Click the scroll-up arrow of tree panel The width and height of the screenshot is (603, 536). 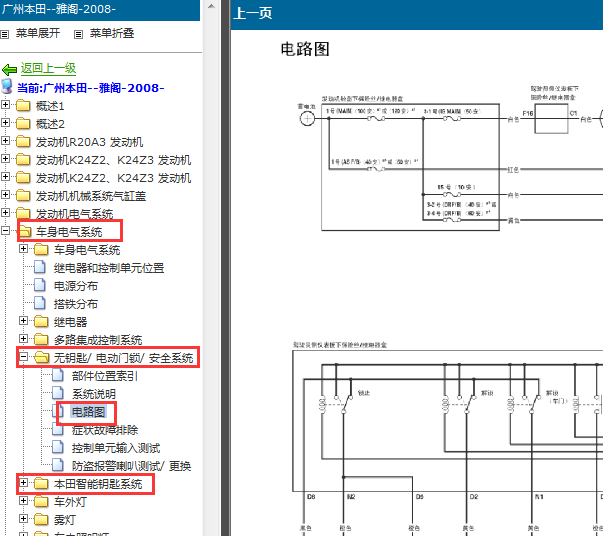click(x=211, y=6)
